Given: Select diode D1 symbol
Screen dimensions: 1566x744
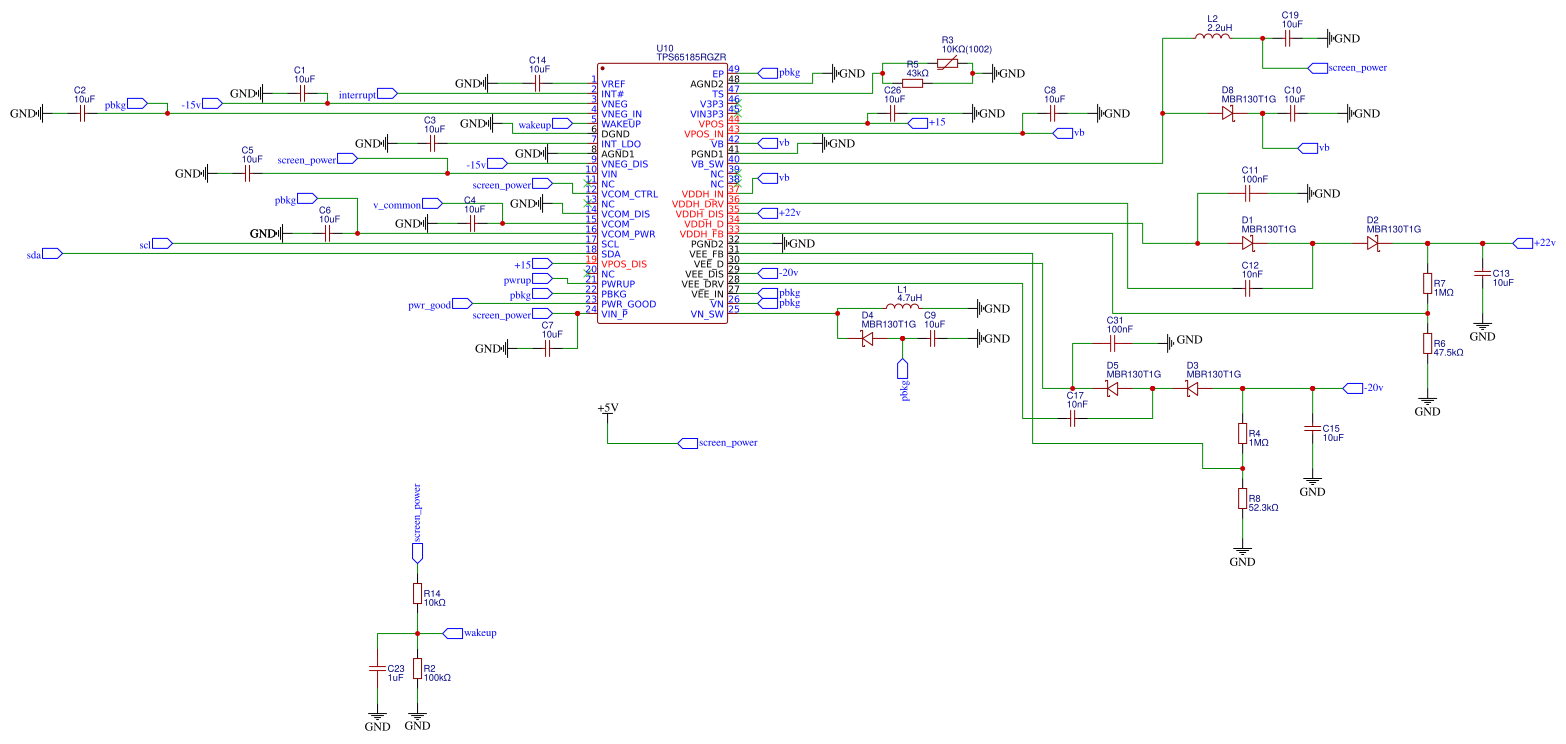Looking at the screenshot, I should tap(1247, 243).
